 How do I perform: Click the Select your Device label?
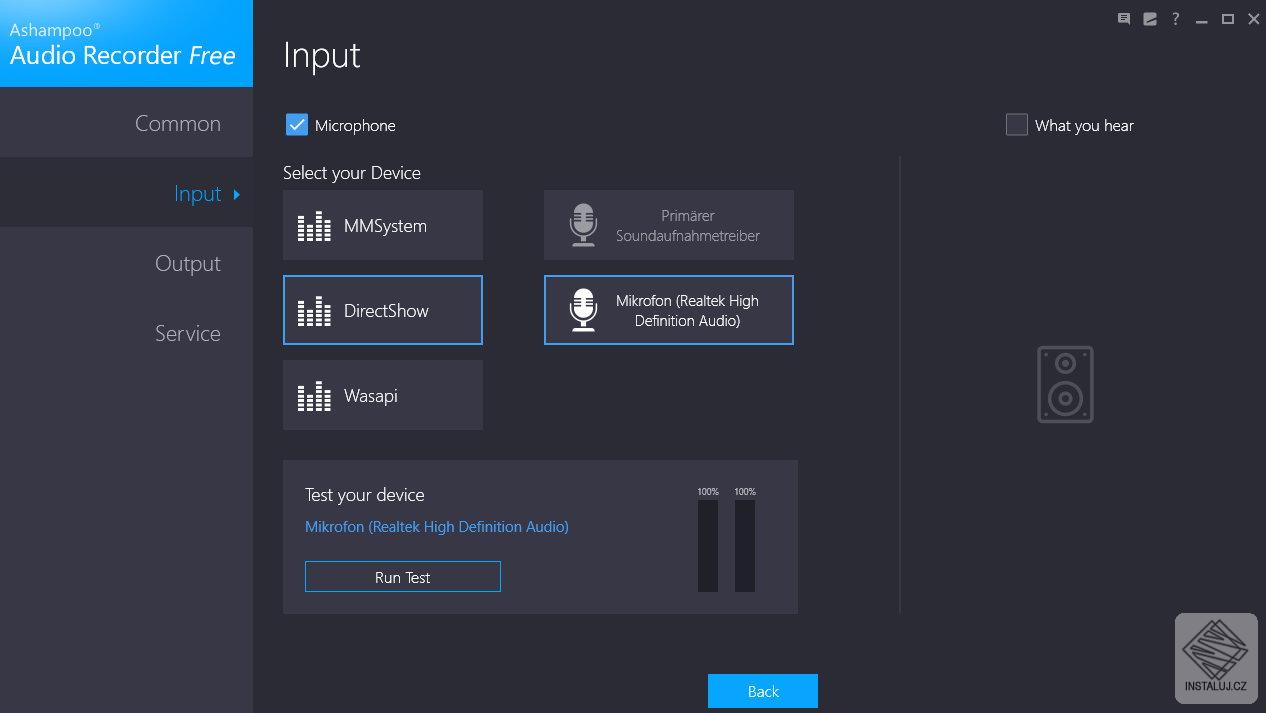(x=352, y=173)
